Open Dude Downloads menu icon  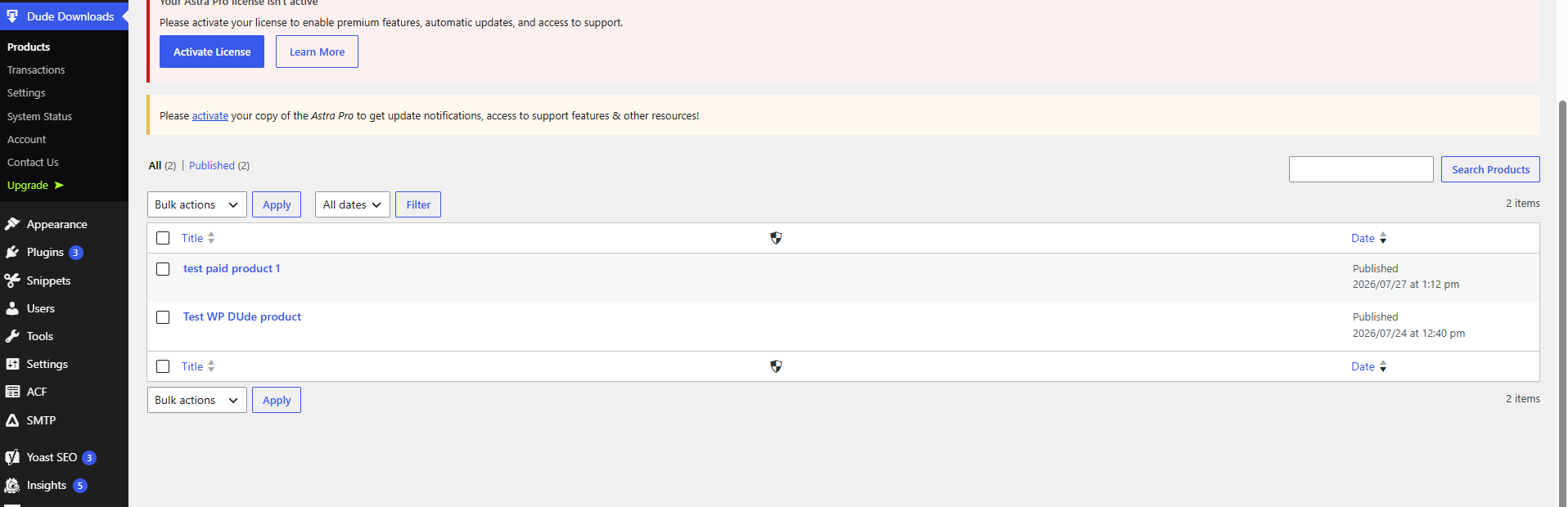(12, 16)
